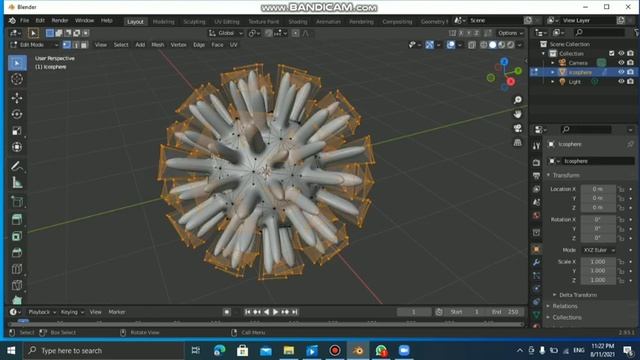Switch to vertex select mode
Image resolution: width=640 pixels, height=360 pixels.
point(67,45)
